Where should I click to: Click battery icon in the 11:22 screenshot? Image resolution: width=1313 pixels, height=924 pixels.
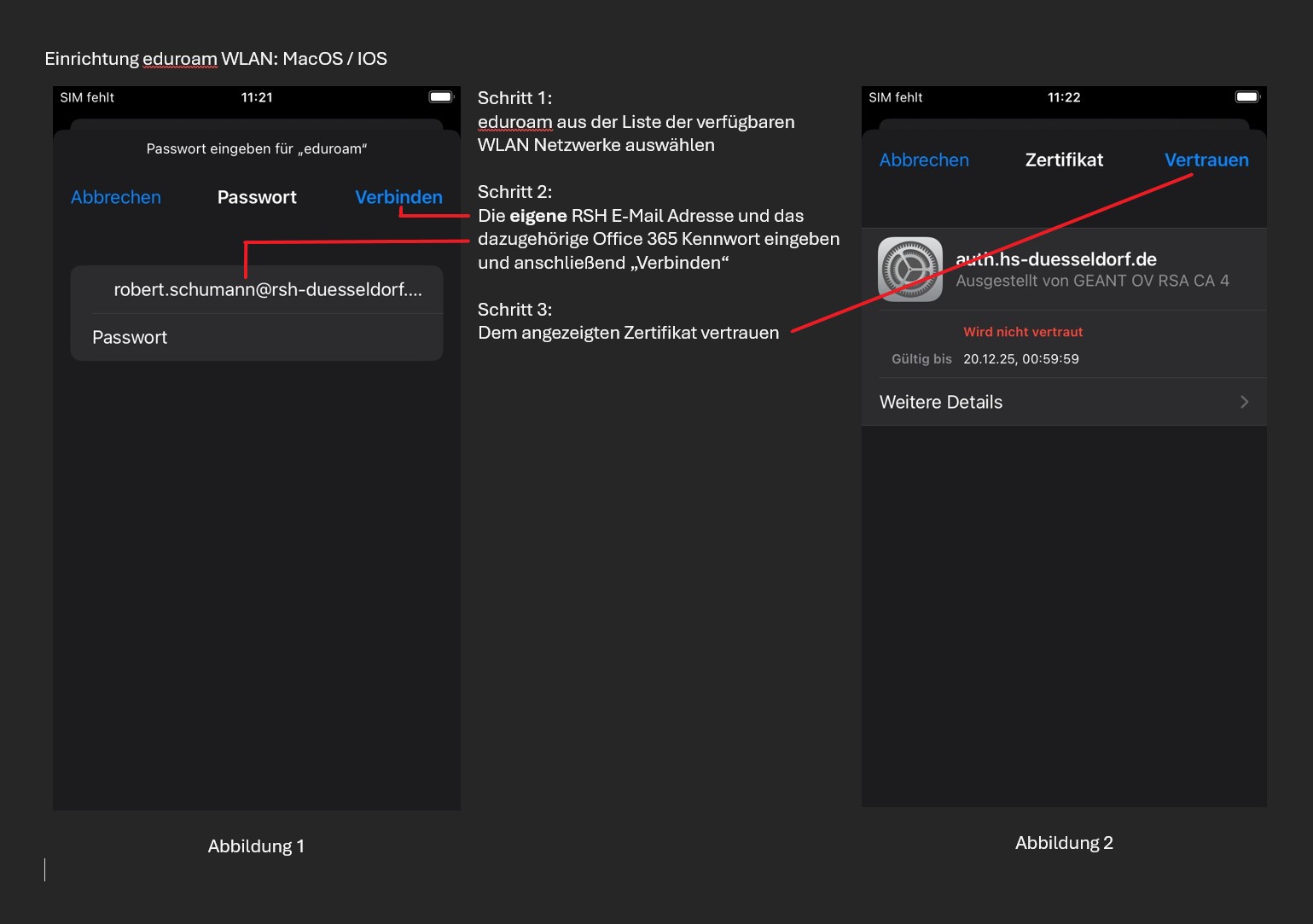(x=1246, y=97)
